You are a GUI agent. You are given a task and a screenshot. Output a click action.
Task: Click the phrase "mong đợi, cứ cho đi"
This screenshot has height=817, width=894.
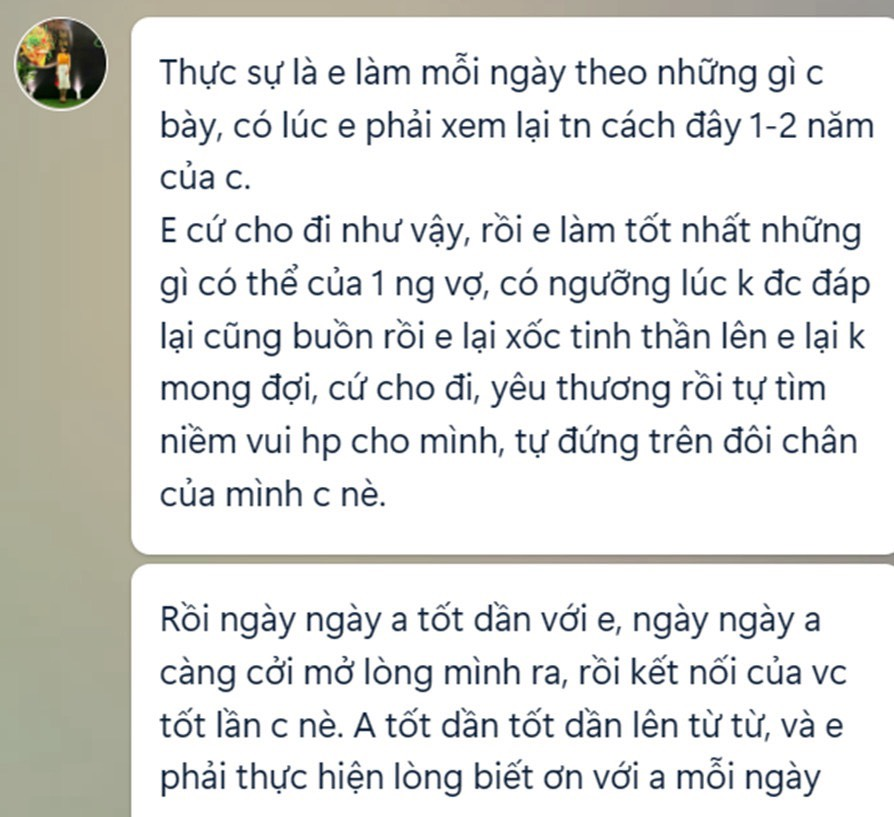click(319, 390)
